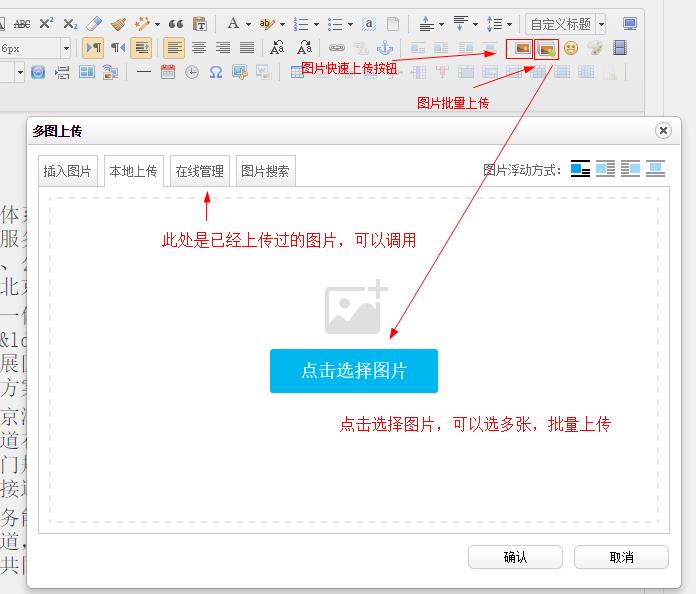Image resolution: width=696 pixels, height=594 pixels.
Task: Insert special character with Omega icon
Action: click(x=216, y=71)
